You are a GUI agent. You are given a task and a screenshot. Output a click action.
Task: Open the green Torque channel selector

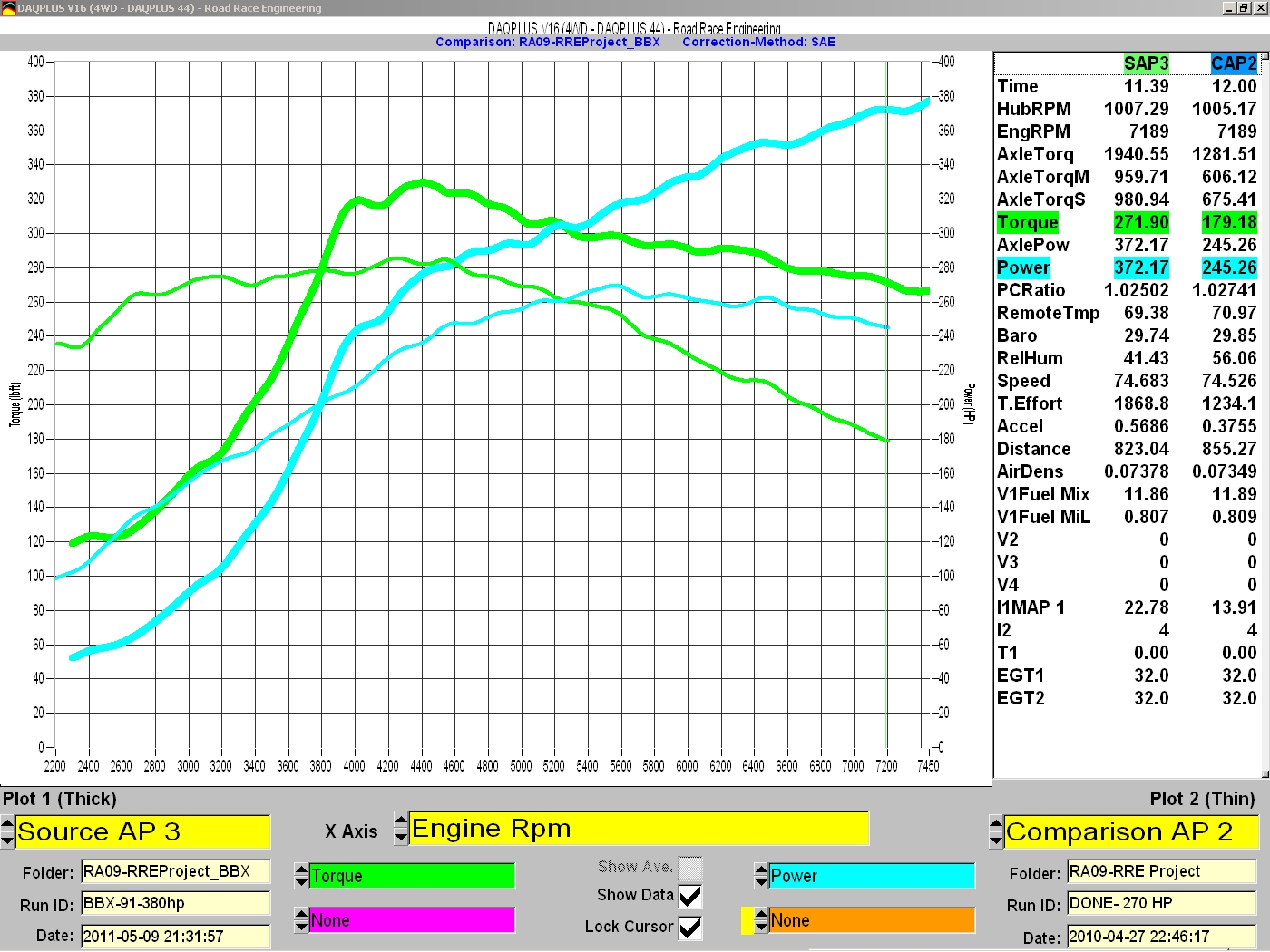[x=412, y=876]
